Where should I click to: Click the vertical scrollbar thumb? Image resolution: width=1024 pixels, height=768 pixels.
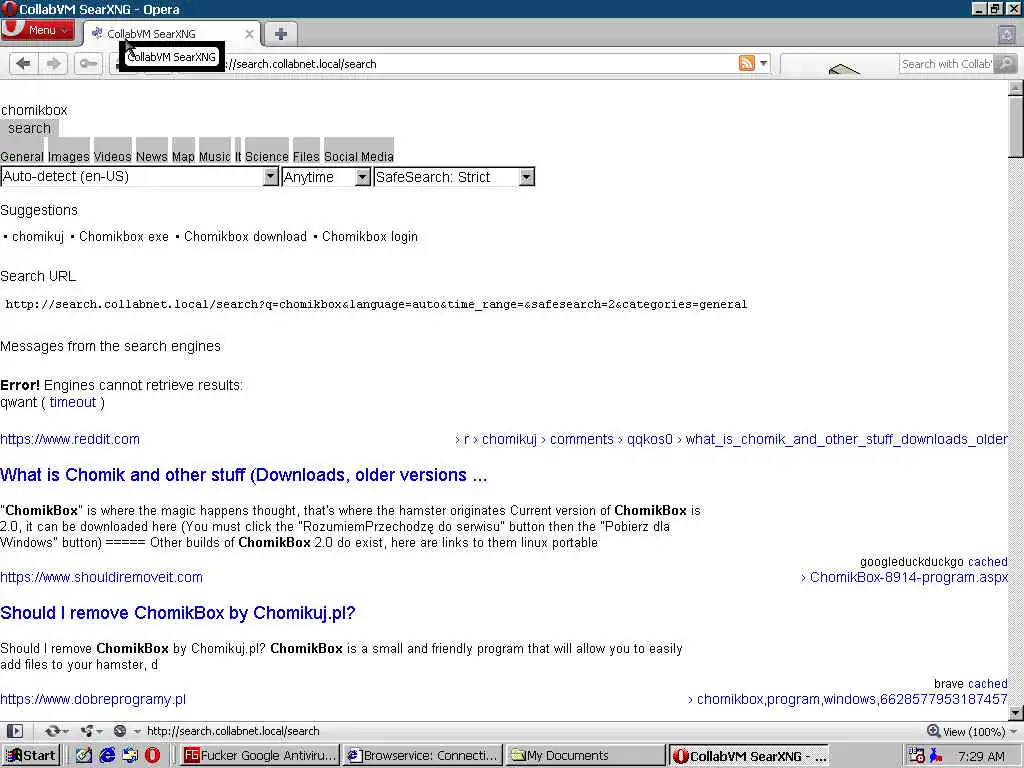click(x=1016, y=126)
